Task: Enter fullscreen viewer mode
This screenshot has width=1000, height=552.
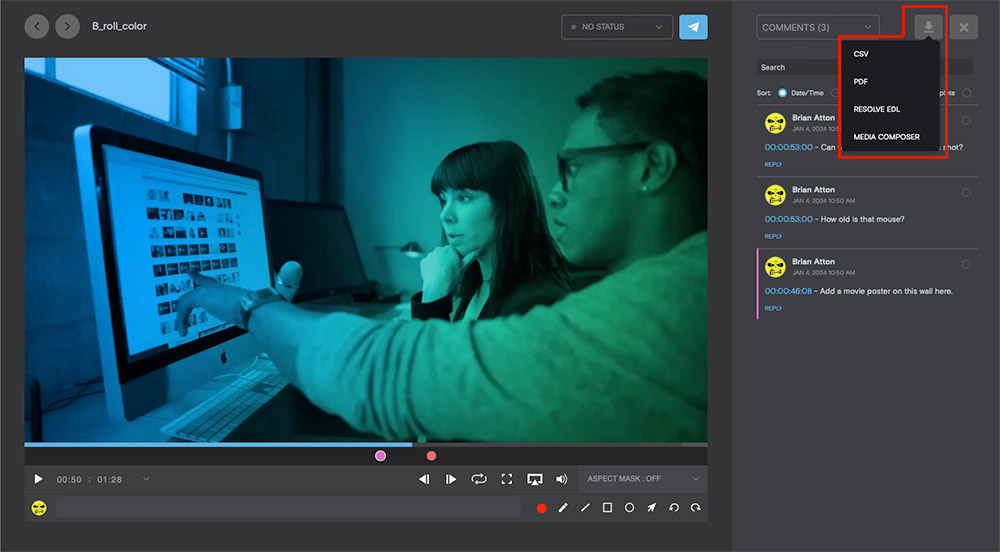Action: pos(506,479)
